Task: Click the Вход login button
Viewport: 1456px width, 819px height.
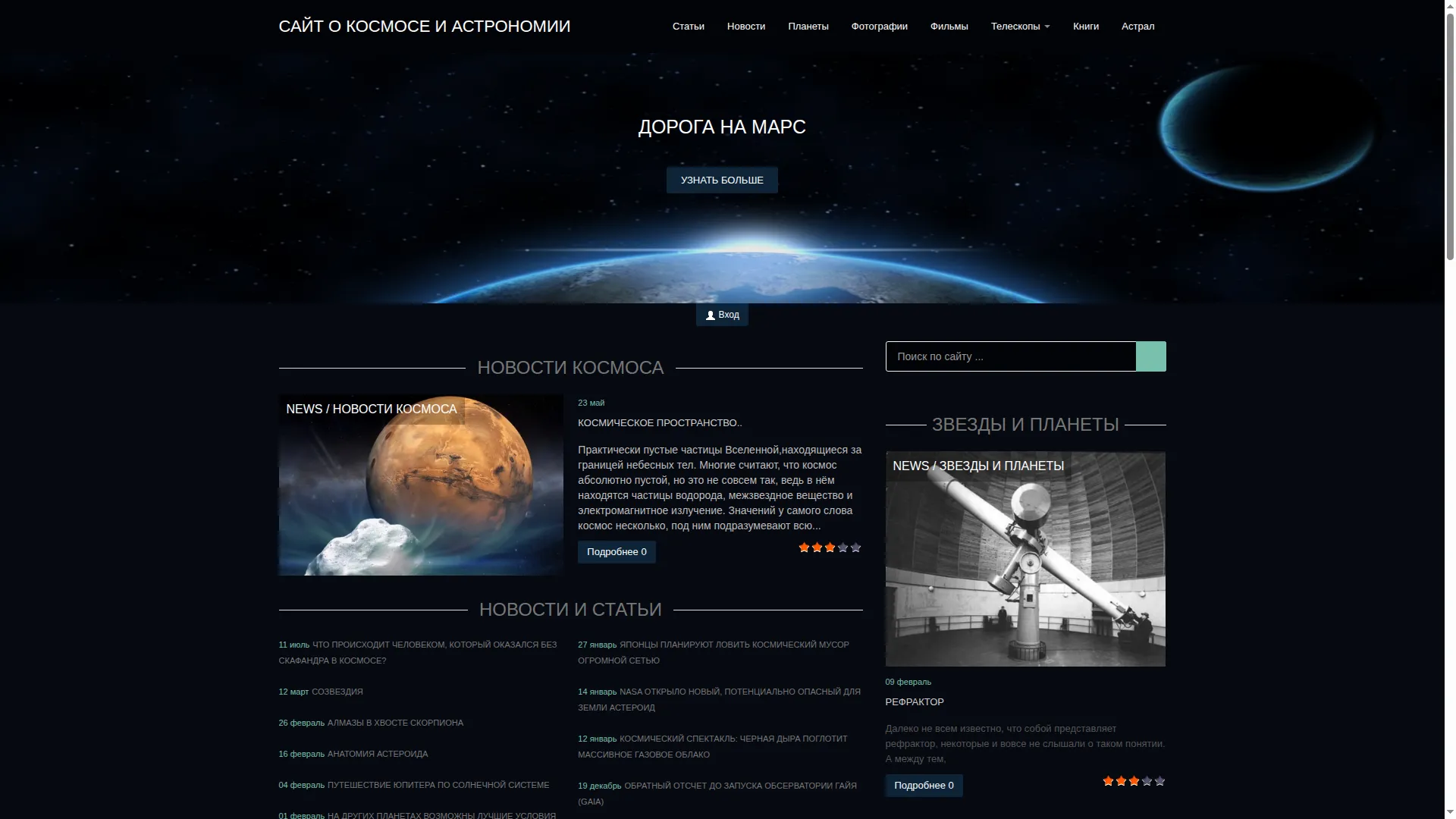Action: (722, 315)
